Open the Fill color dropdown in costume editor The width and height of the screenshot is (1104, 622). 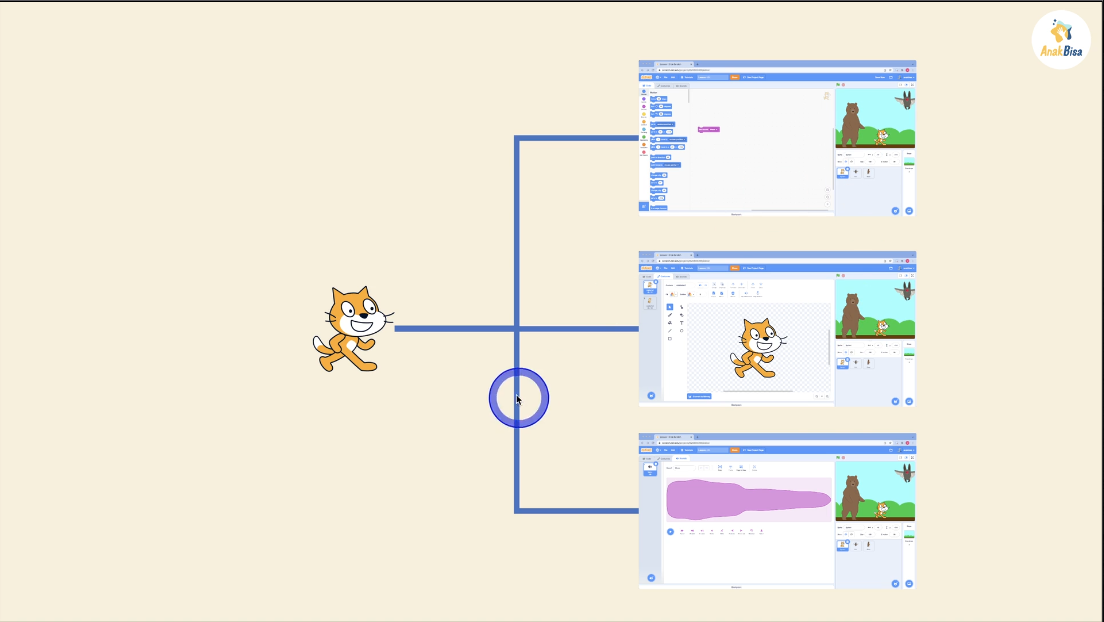(x=672, y=294)
